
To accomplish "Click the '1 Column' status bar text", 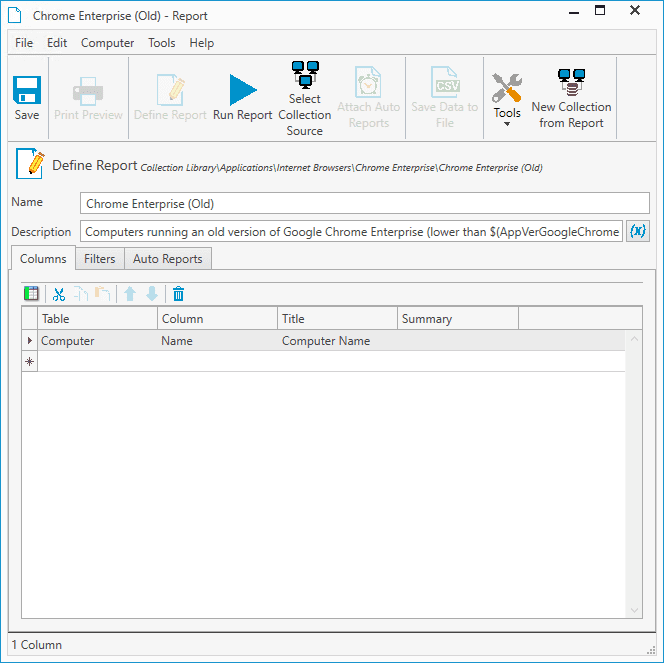I will [37, 644].
